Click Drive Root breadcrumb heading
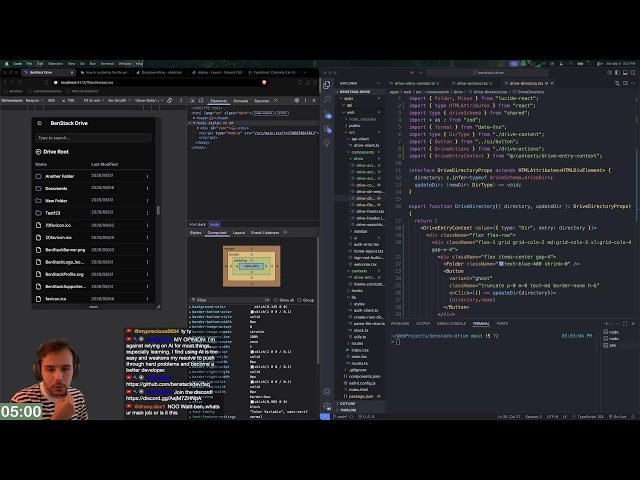640x480 pixels. pos(56,152)
